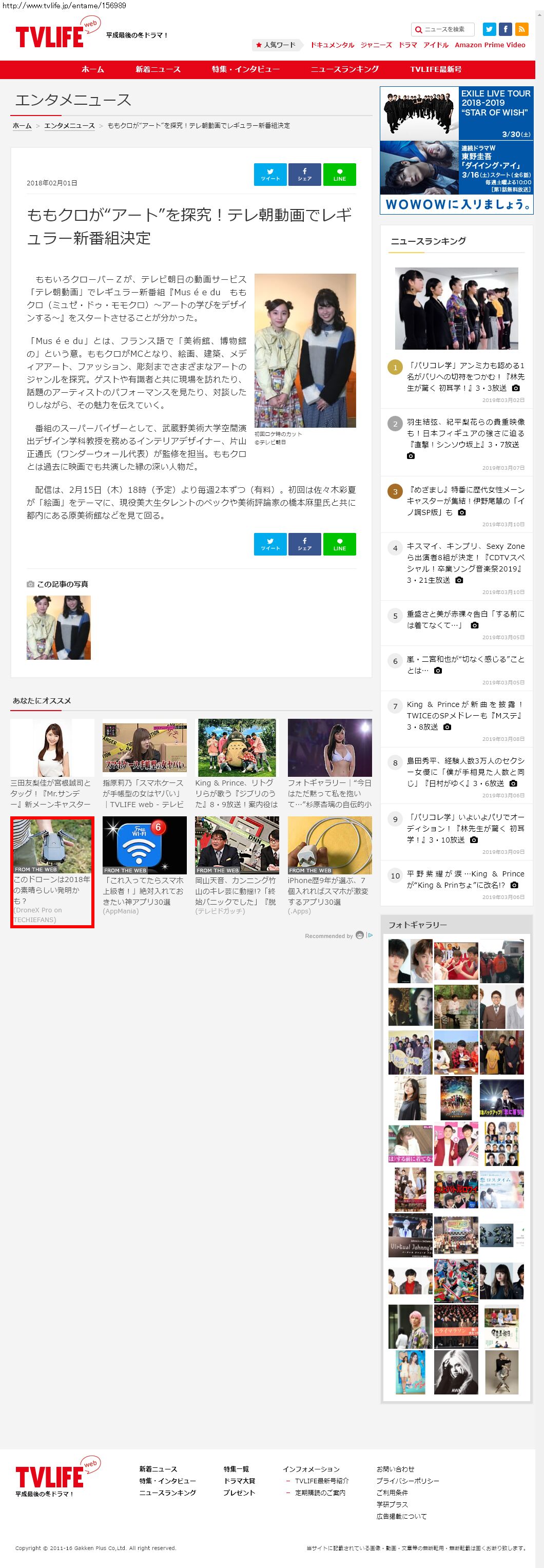544x1568 pixels.
Task: Open the Facebook icon in the header
Action: click(505, 29)
